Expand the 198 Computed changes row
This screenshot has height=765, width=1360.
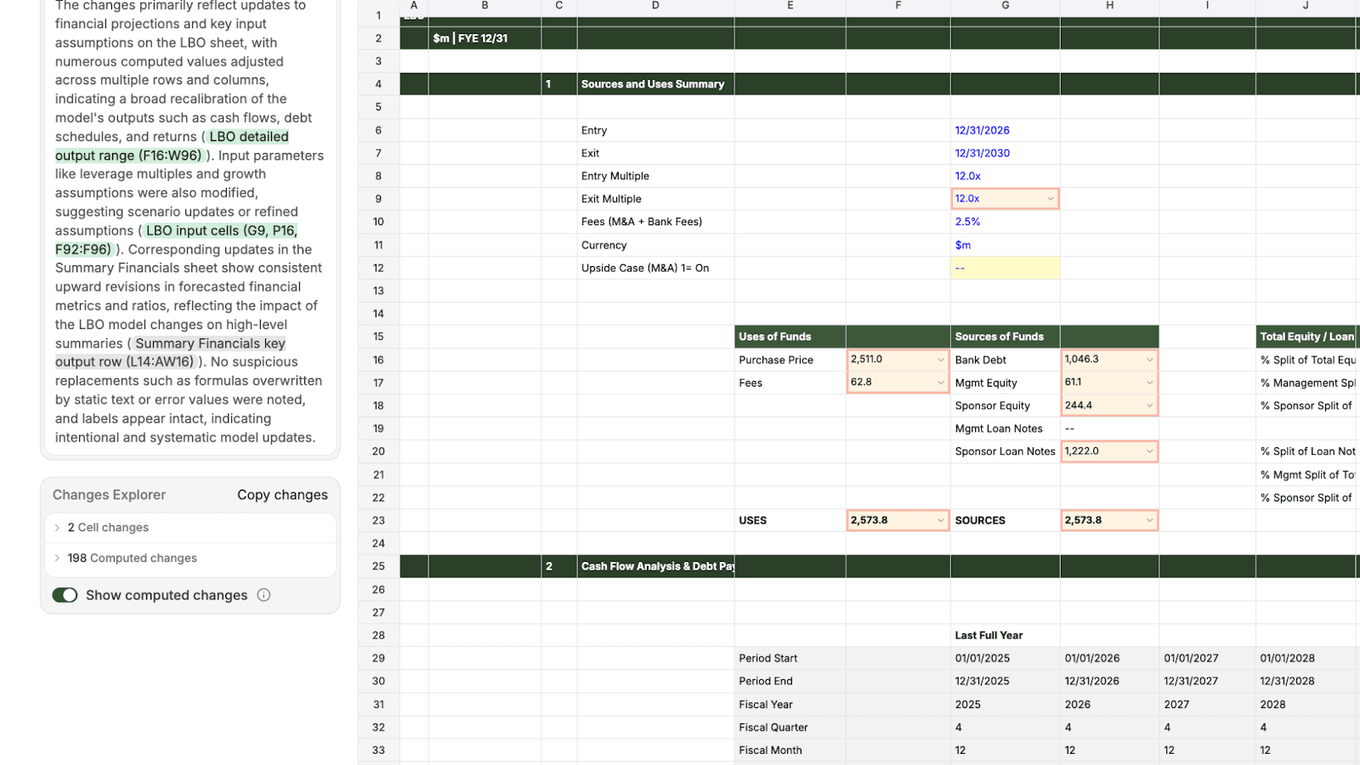point(190,558)
